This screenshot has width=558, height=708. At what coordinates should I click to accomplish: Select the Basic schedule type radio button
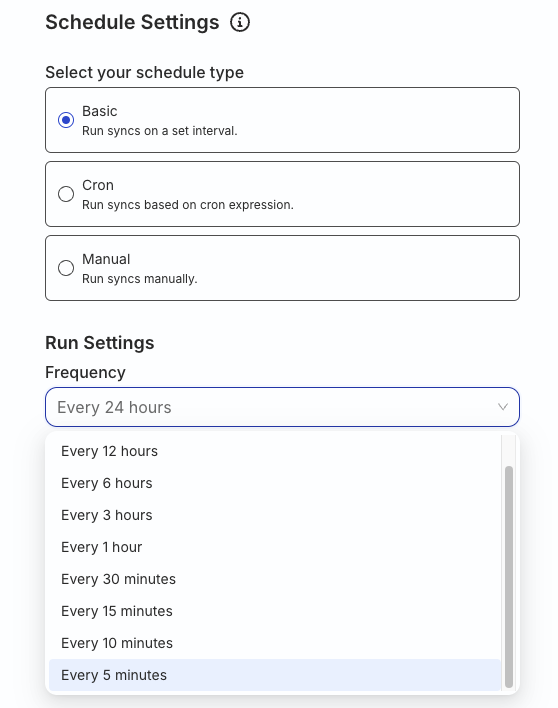(66, 120)
